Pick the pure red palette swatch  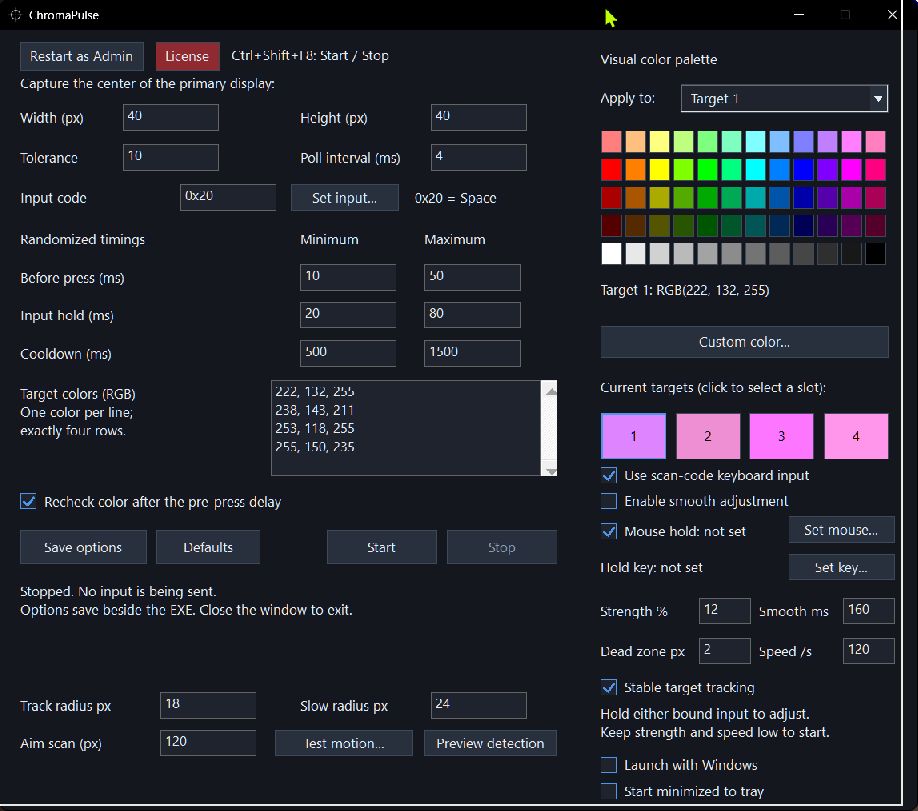coord(611,170)
